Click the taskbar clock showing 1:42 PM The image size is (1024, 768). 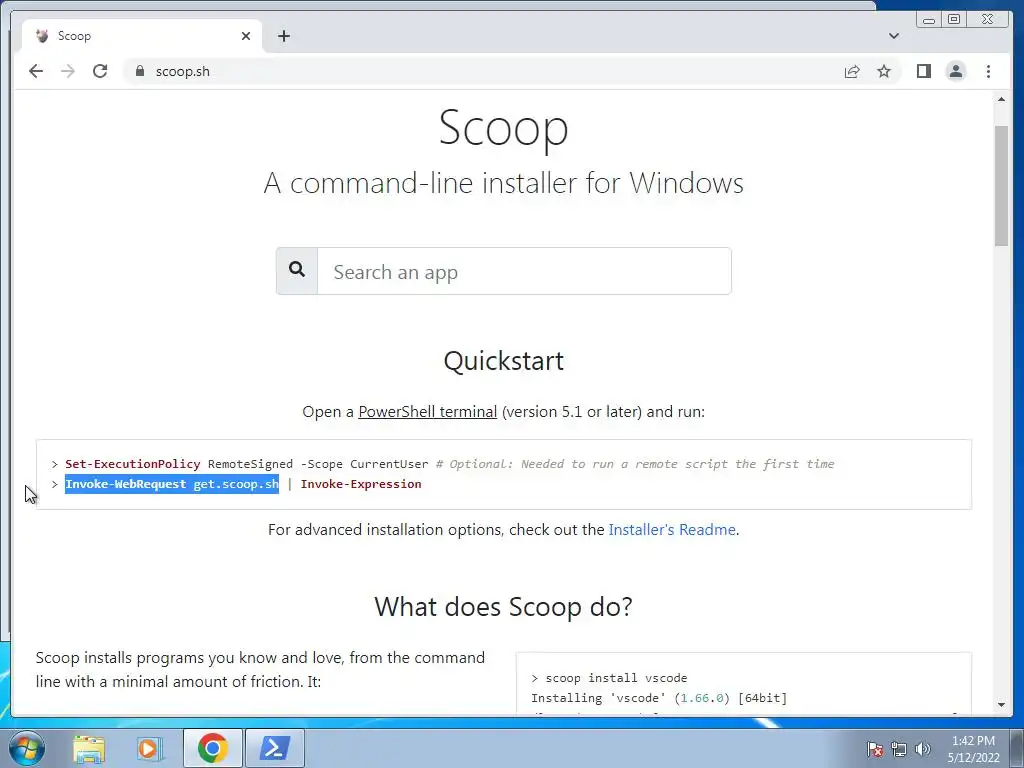973,749
